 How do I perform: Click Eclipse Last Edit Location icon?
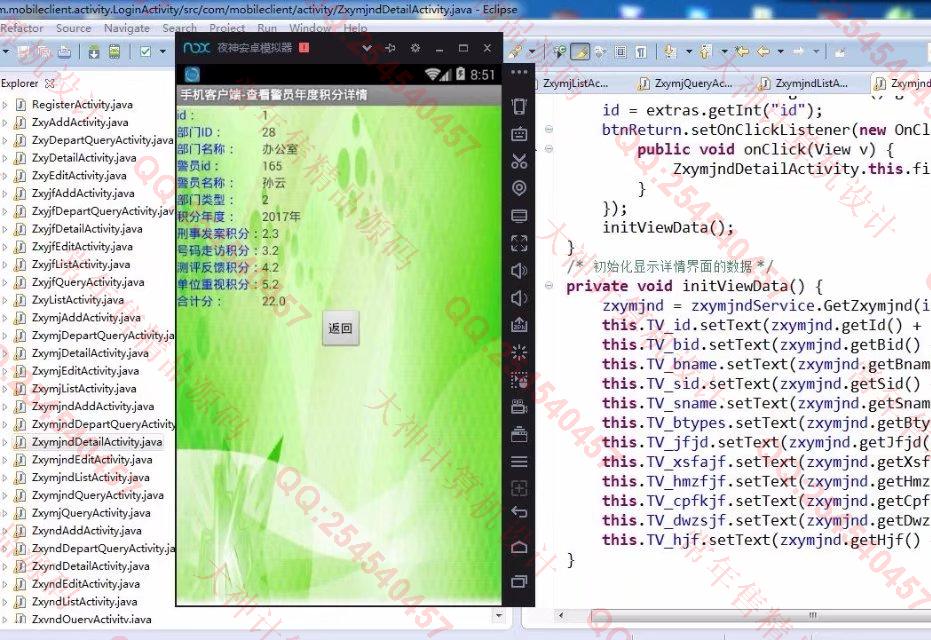742,52
